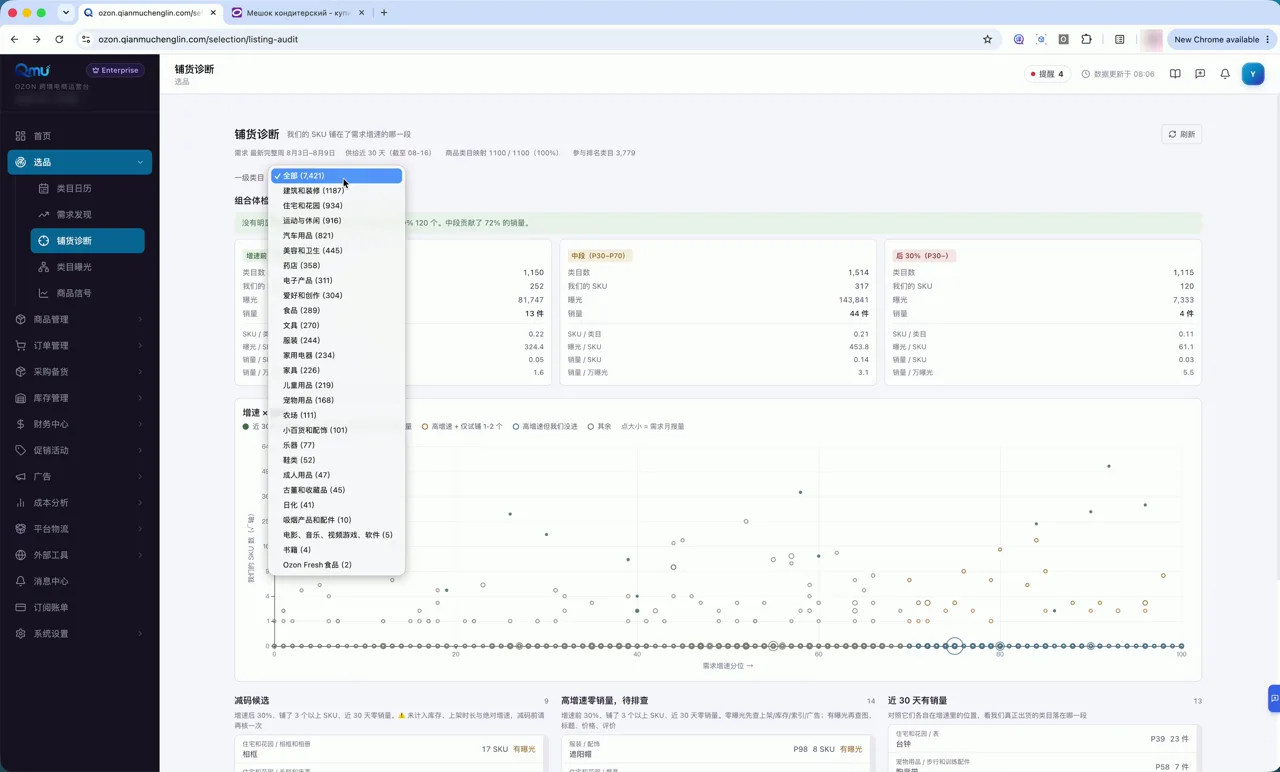Expand the 平台物流 menu
This screenshot has width=1280, height=772.
coord(79,529)
